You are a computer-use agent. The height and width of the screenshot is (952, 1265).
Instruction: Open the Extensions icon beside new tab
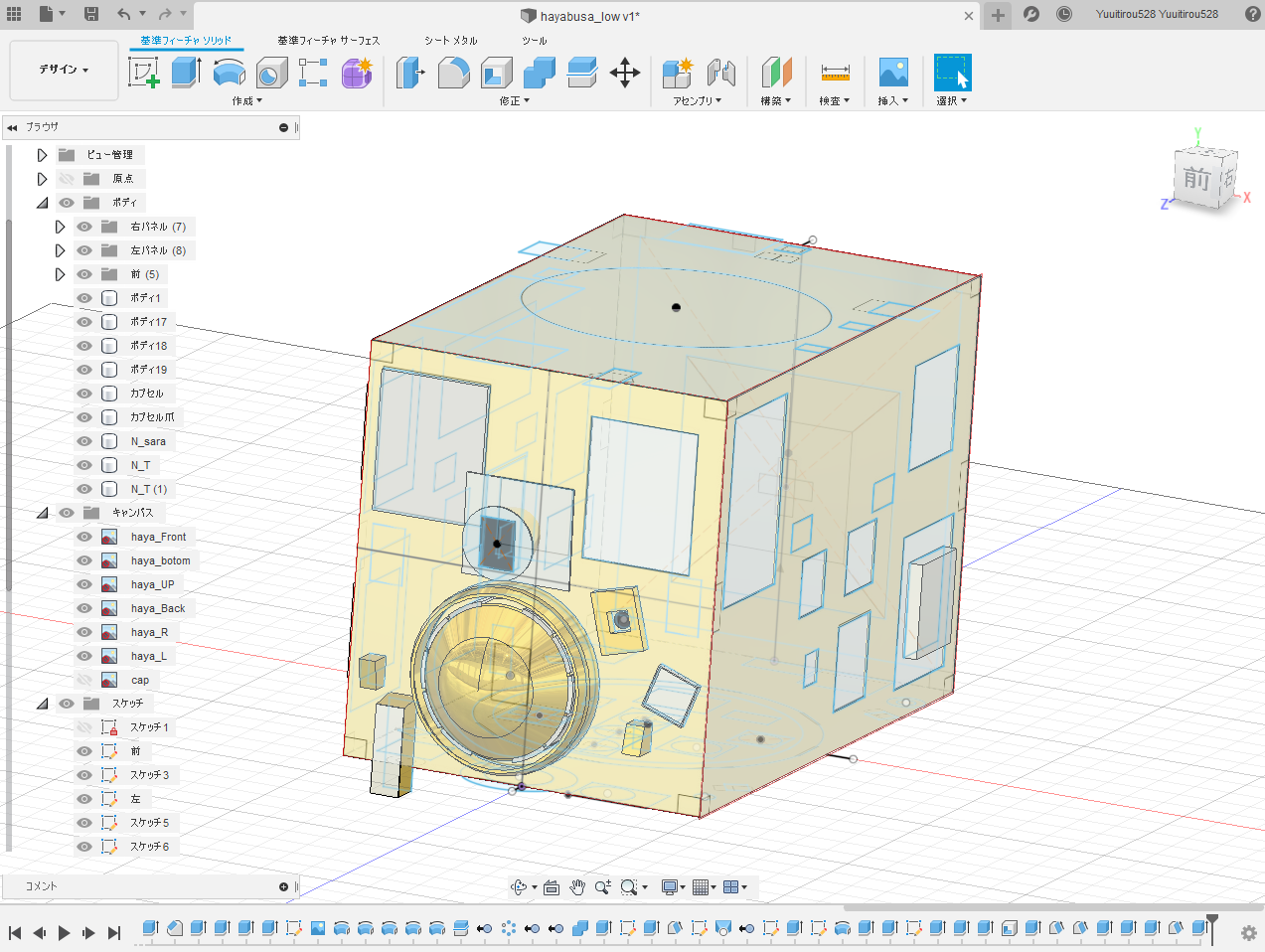click(x=1031, y=14)
